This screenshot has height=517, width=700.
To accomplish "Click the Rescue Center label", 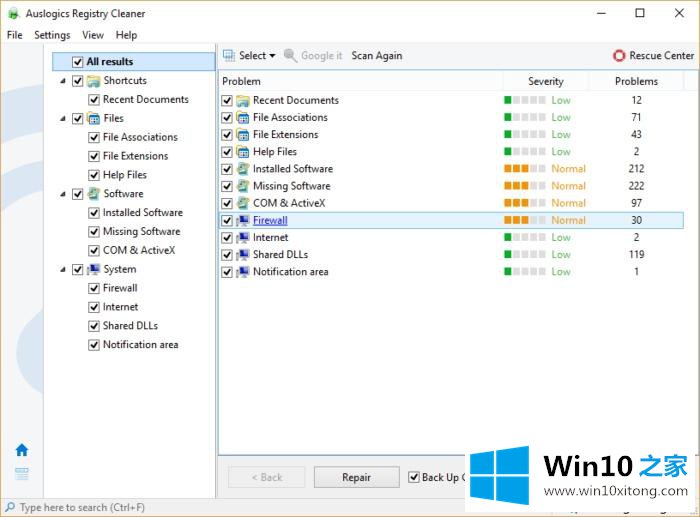I will tap(662, 55).
